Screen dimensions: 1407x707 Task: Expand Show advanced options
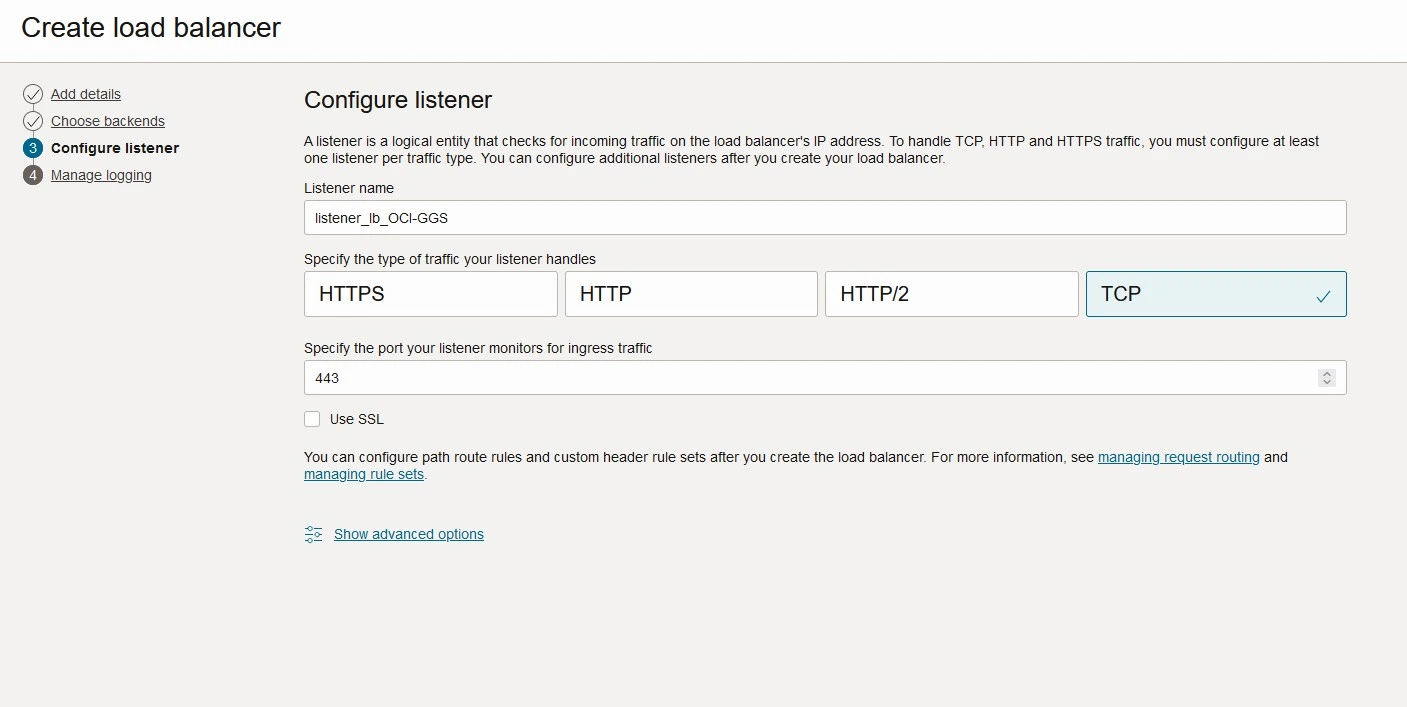pyautogui.click(x=408, y=534)
